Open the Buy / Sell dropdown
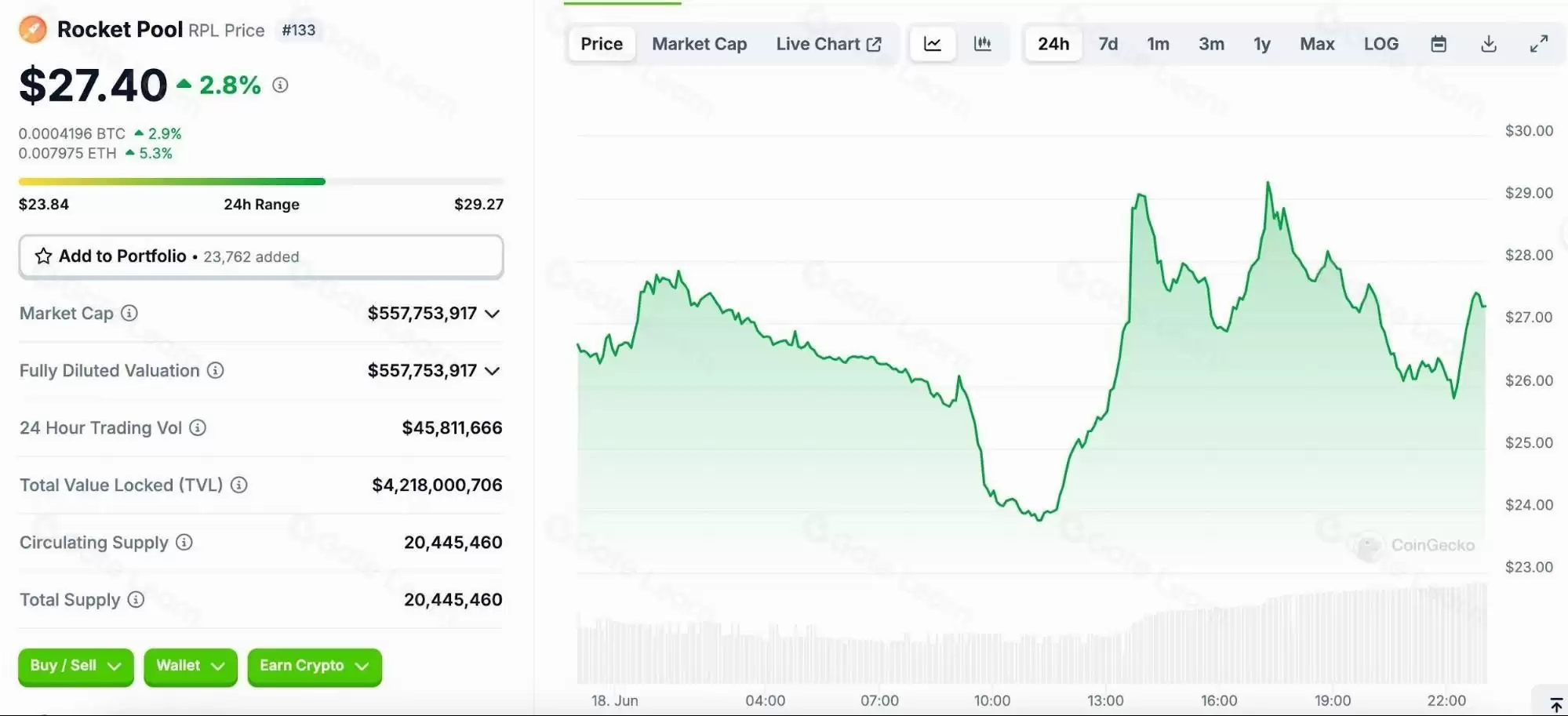The height and width of the screenshot is (716, 1568). click(75, 666)
